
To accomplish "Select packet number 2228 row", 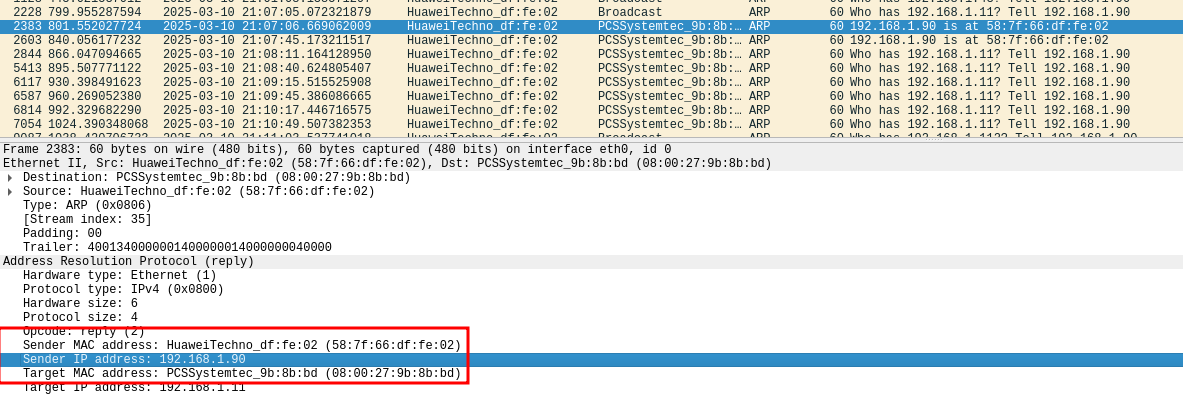I will tap(400, 13).
